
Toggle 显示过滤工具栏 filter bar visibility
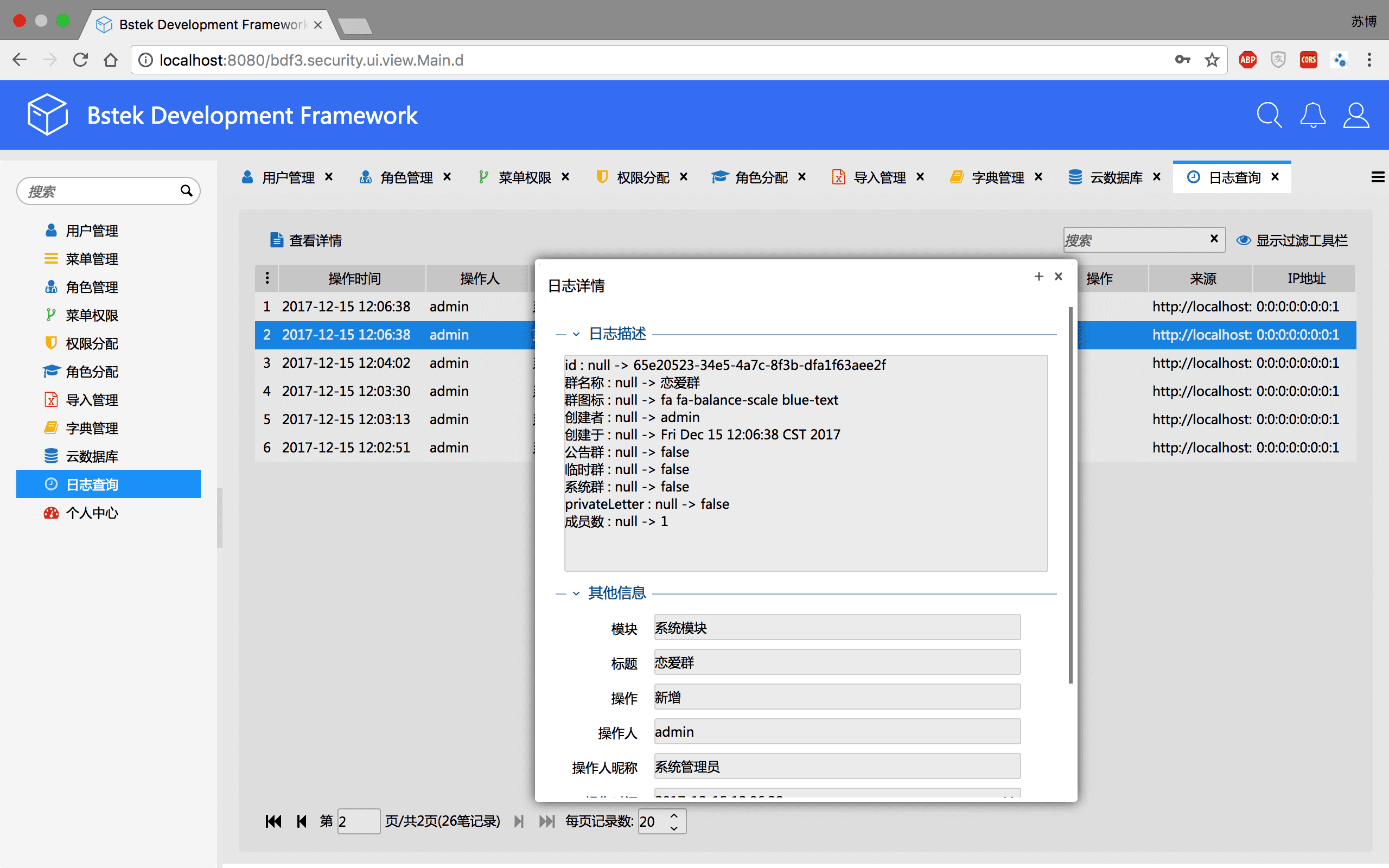click(1291, 240)
